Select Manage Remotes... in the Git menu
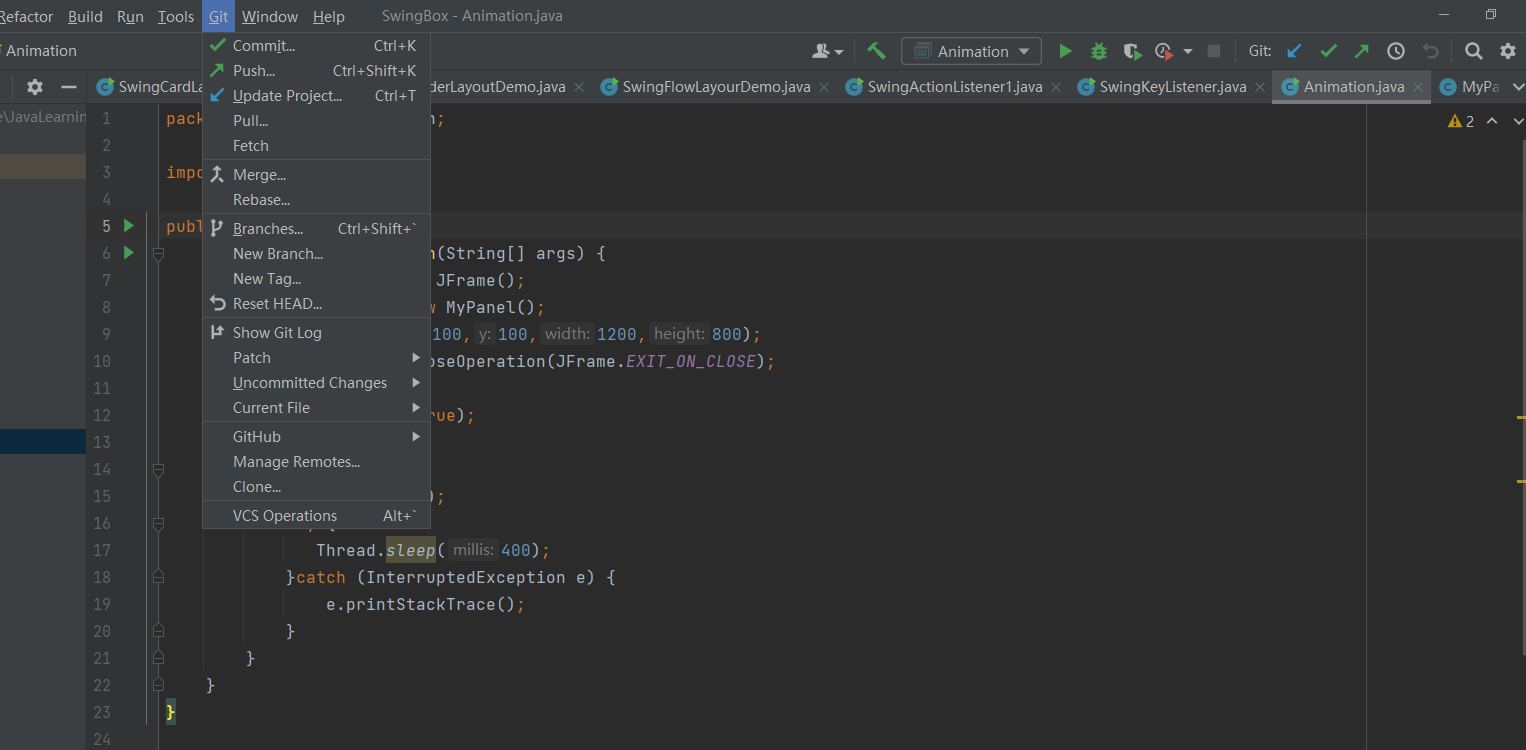The image size is (1526, 750). (316, 462)
